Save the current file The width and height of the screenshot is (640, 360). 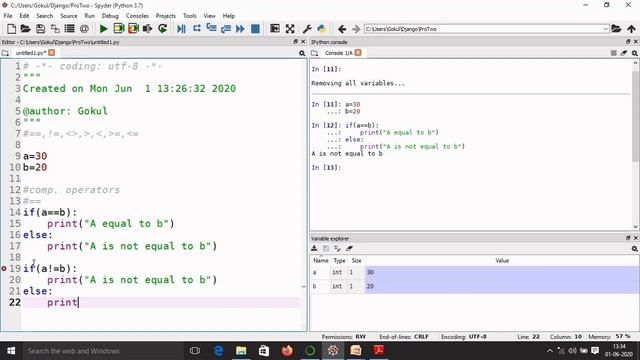pos(40,29)
